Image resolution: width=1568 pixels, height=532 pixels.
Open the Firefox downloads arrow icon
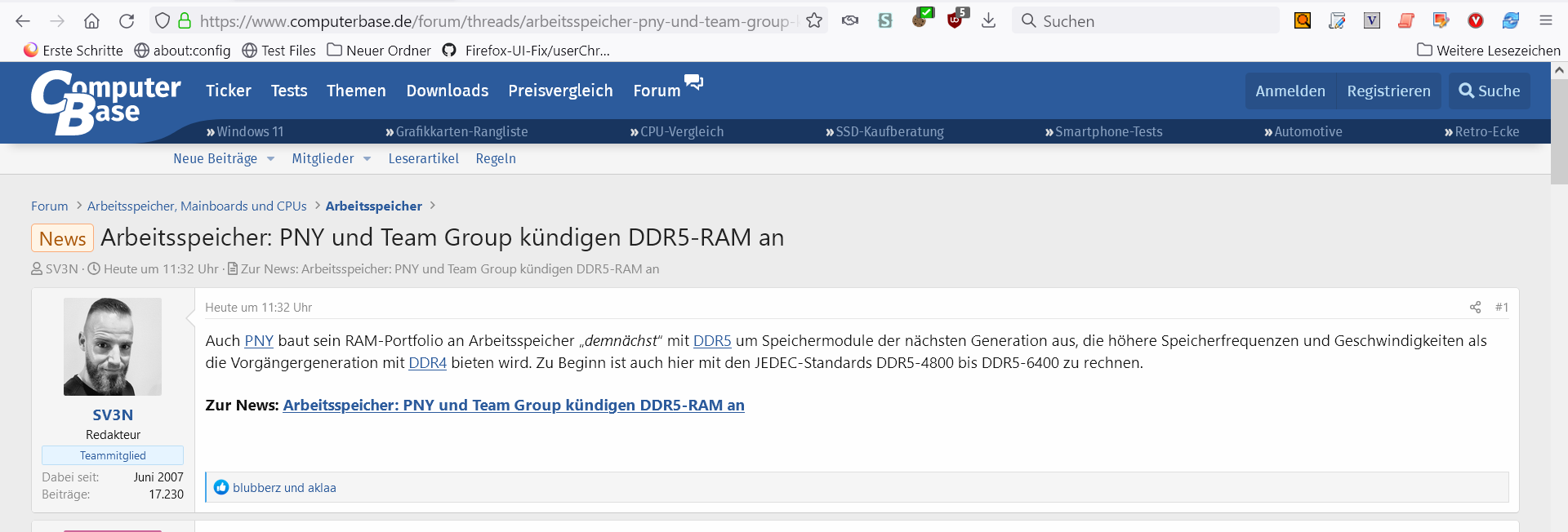pyautogui.click(x=988, y=21)
